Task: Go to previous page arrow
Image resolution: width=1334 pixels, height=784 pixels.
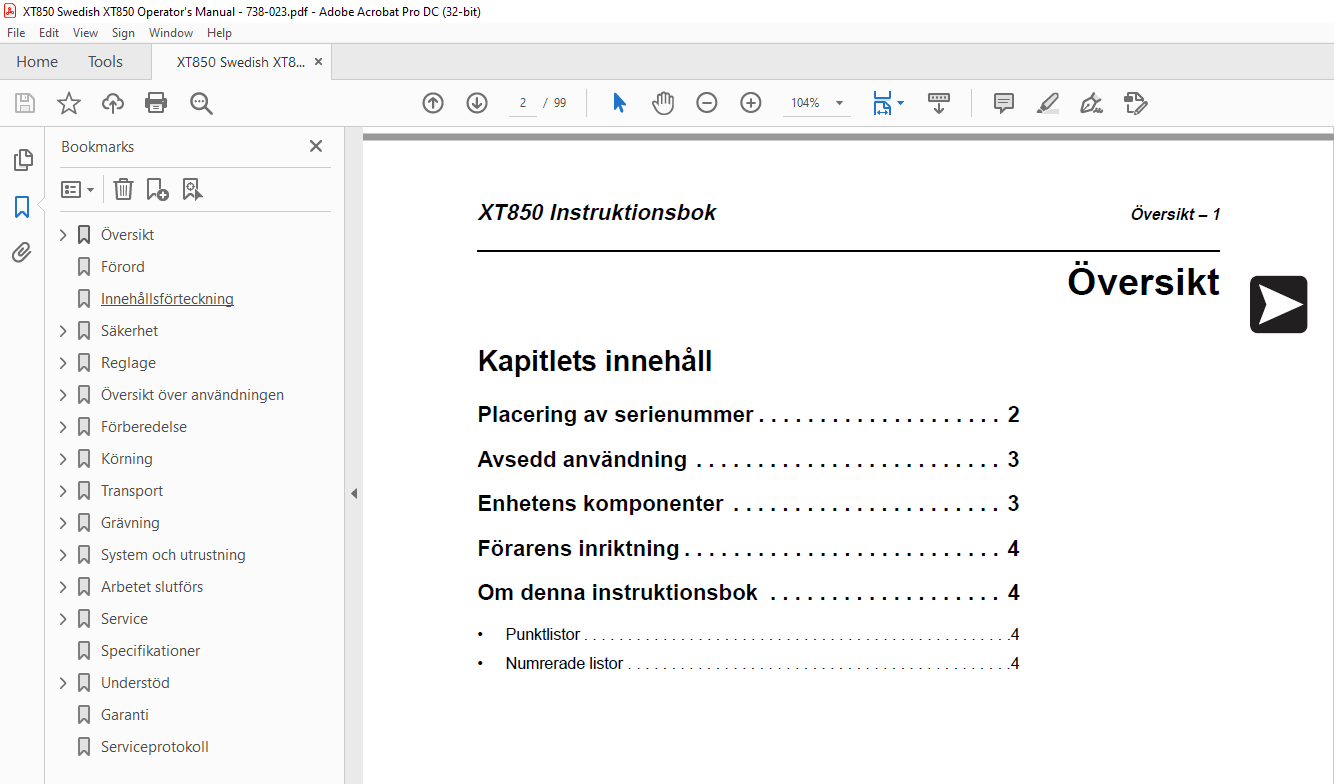Action: click(433, 103)
